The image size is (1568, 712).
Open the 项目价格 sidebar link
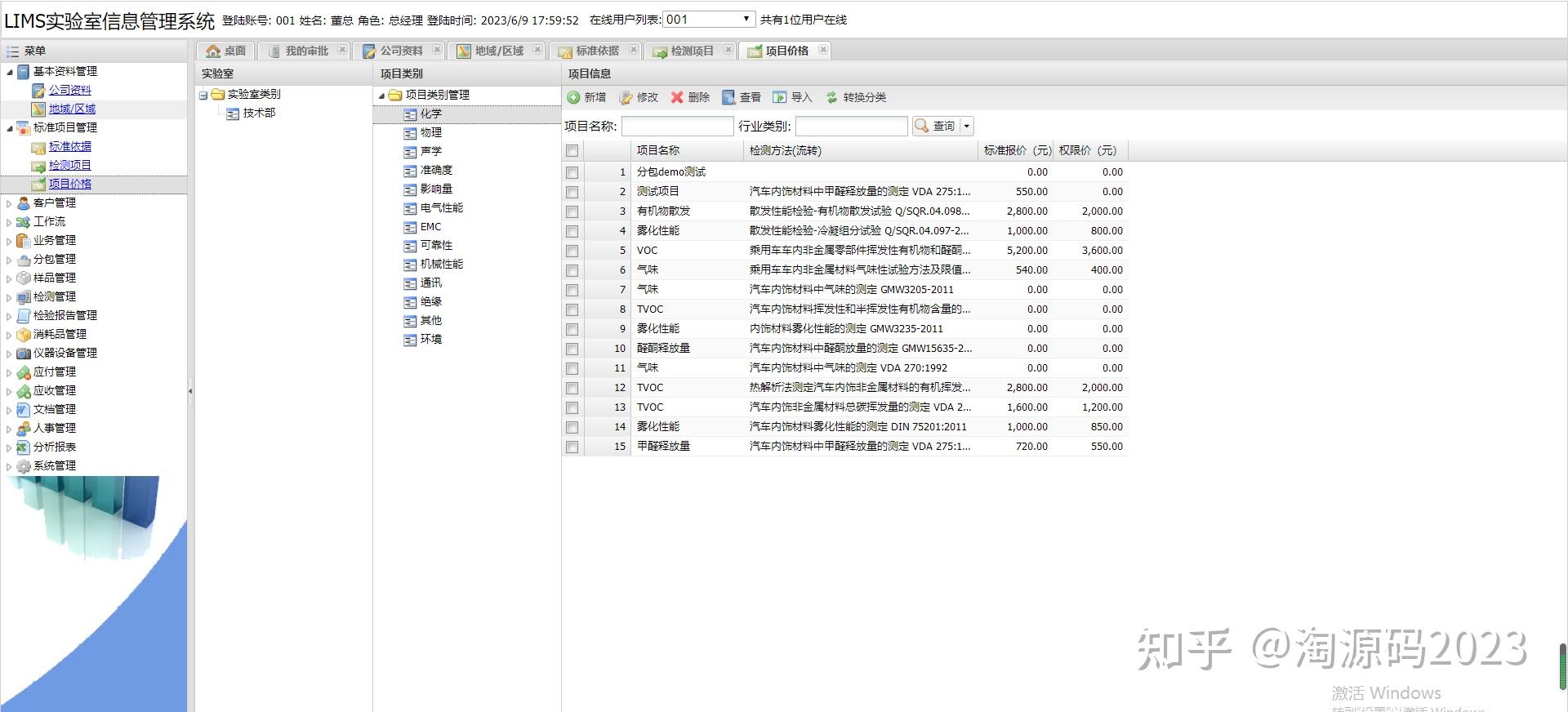[x=69, y=184]
